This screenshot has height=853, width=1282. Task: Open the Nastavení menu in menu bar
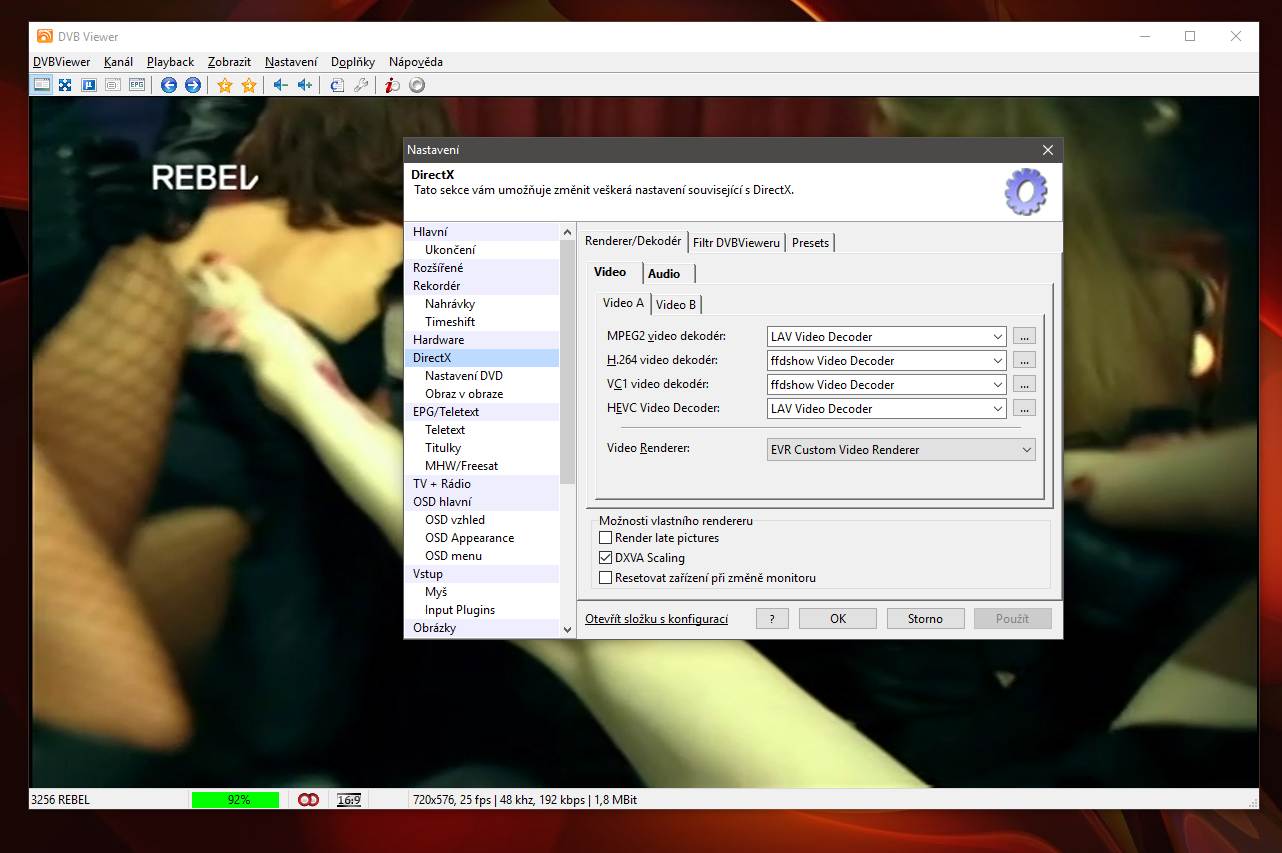(291, 62)
